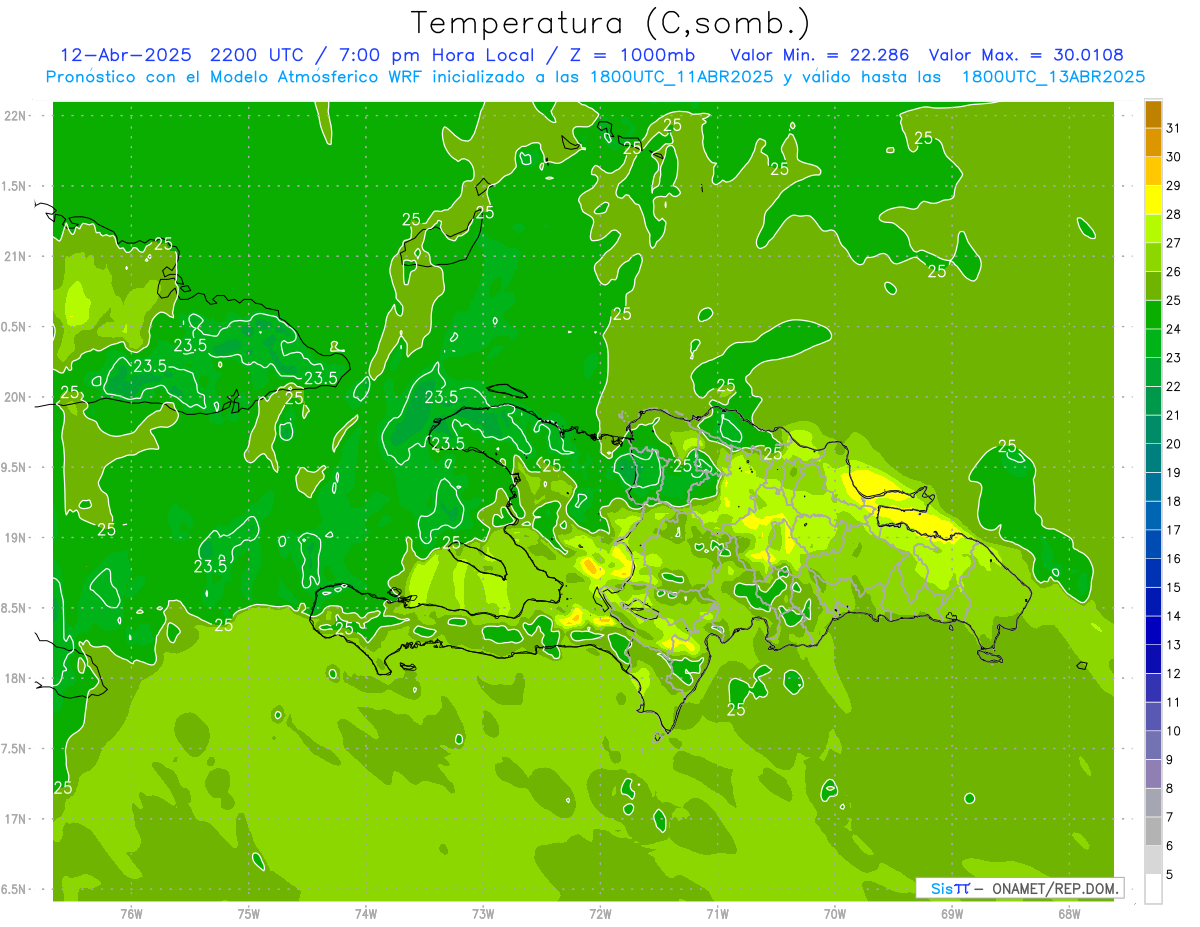The width and height of the screenshot is (1200, 927).
Task: Click the purple color bar segment between 9 and 10
Action: pos(1153,745)
